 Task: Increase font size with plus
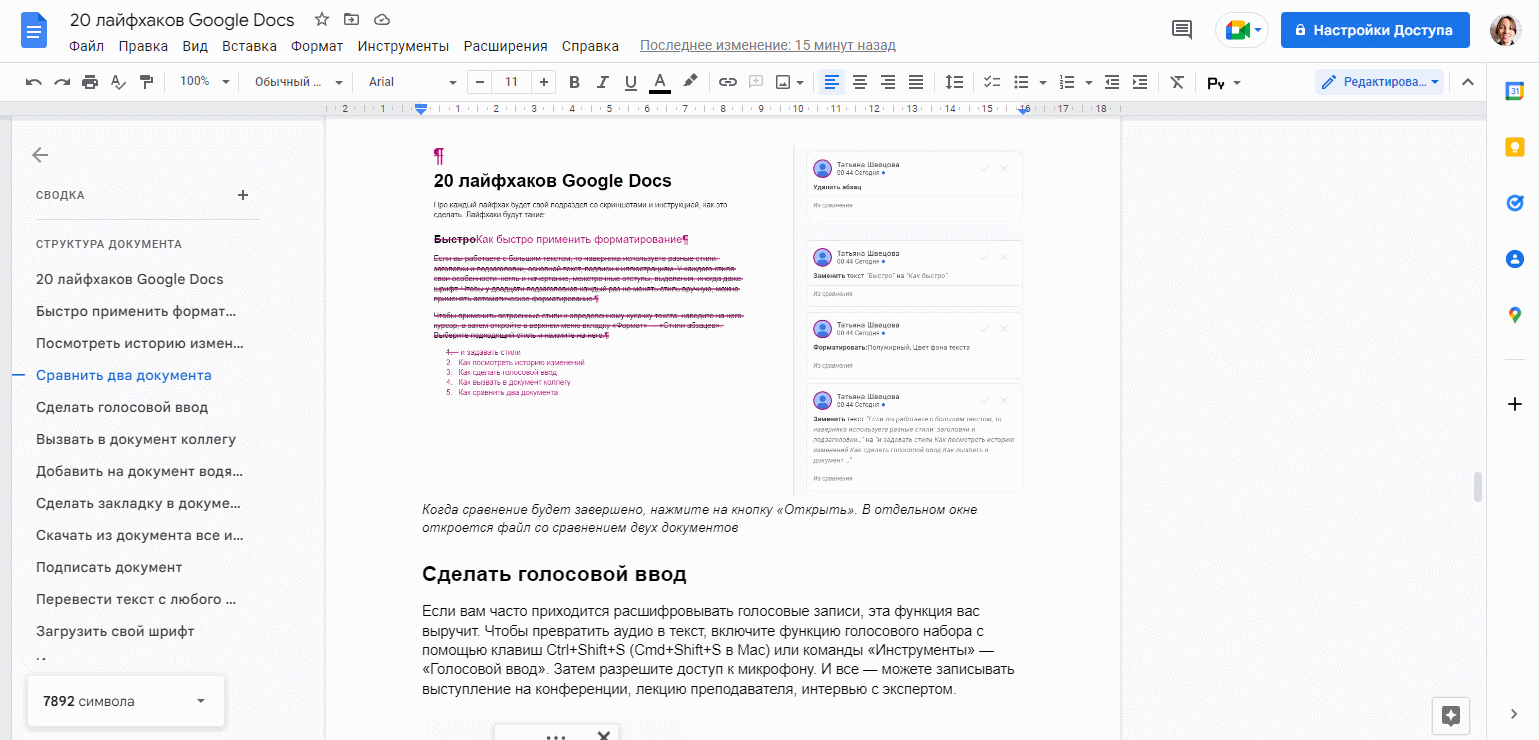pyautogui.click(x=543, y=82)
